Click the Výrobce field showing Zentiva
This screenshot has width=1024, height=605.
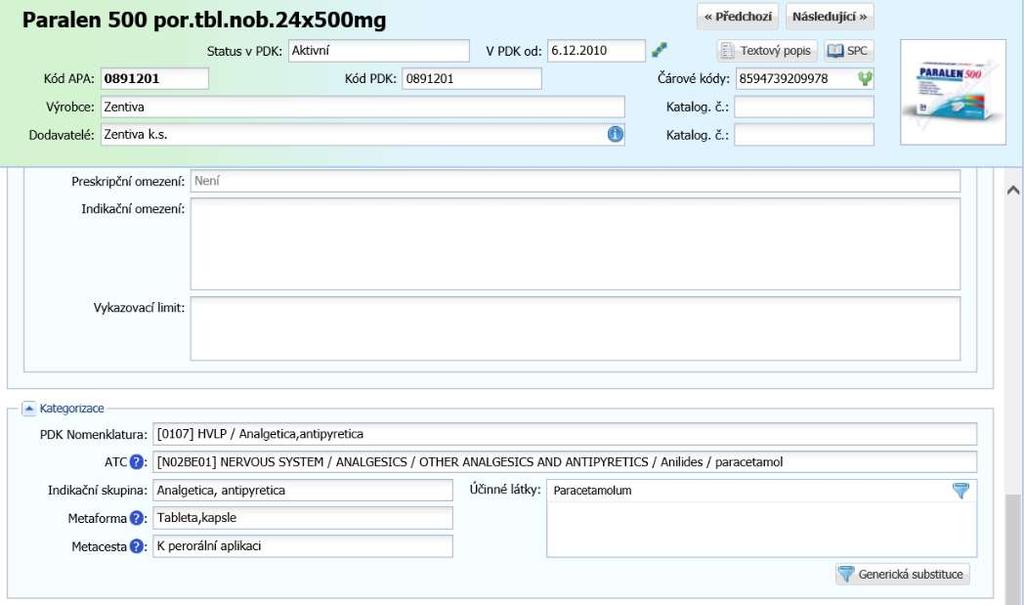pos(362,107)
